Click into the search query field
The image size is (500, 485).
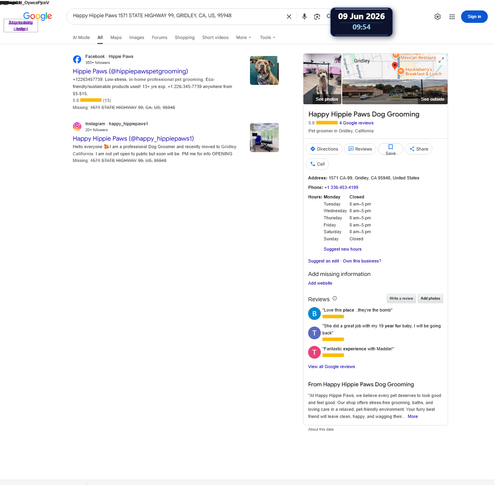177,16
